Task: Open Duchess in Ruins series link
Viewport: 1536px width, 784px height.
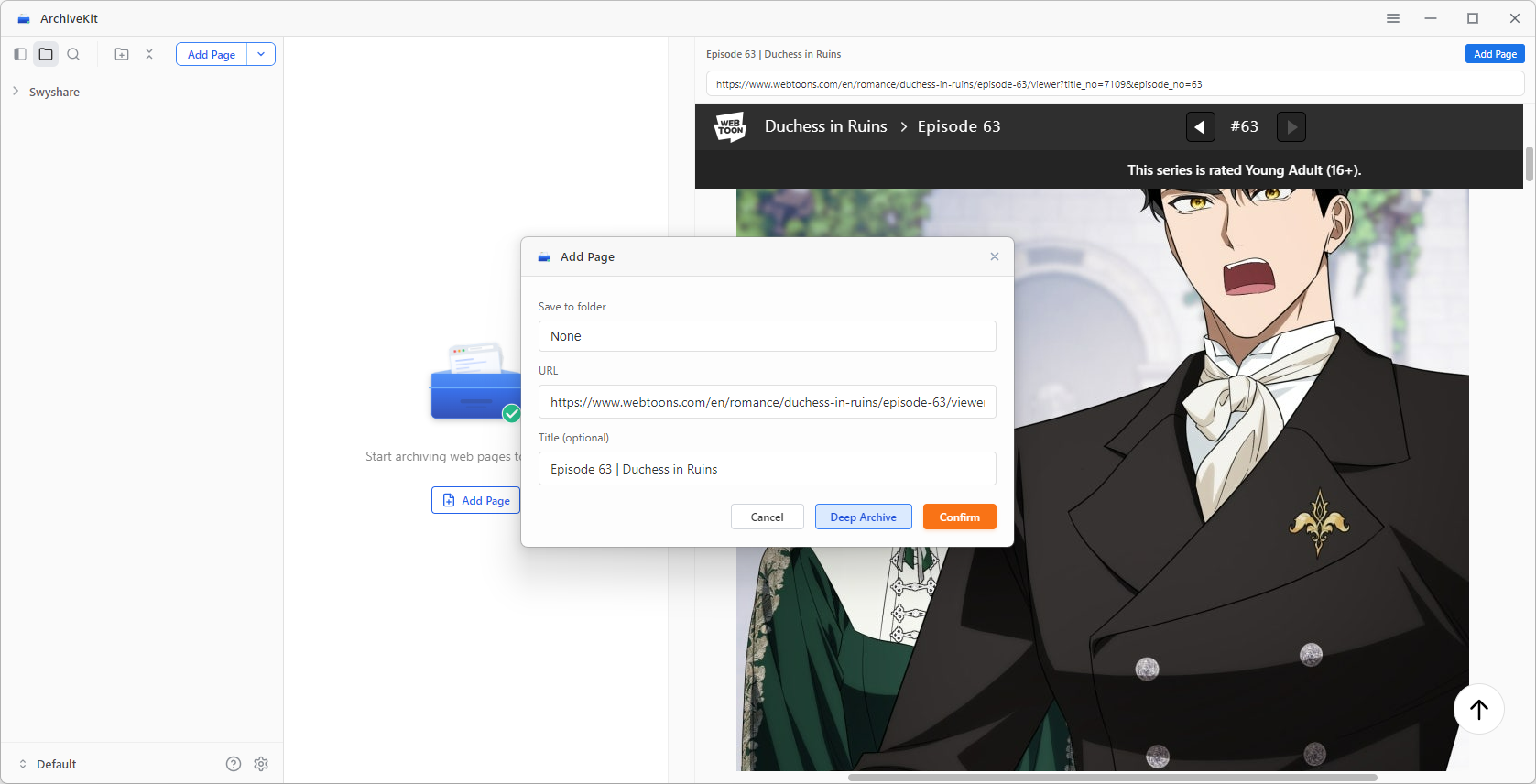Action: pyautogui.click(x=825, y=126)
